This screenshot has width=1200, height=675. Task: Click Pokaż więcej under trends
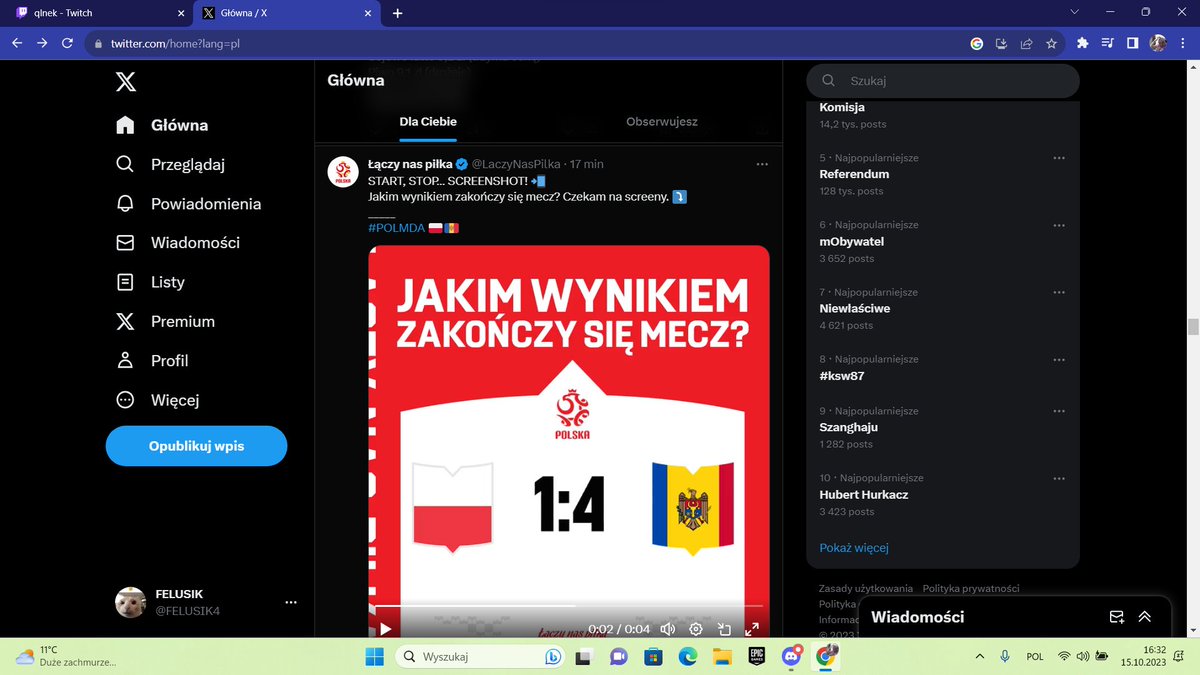pyautogui.click(x=854, y=548)
